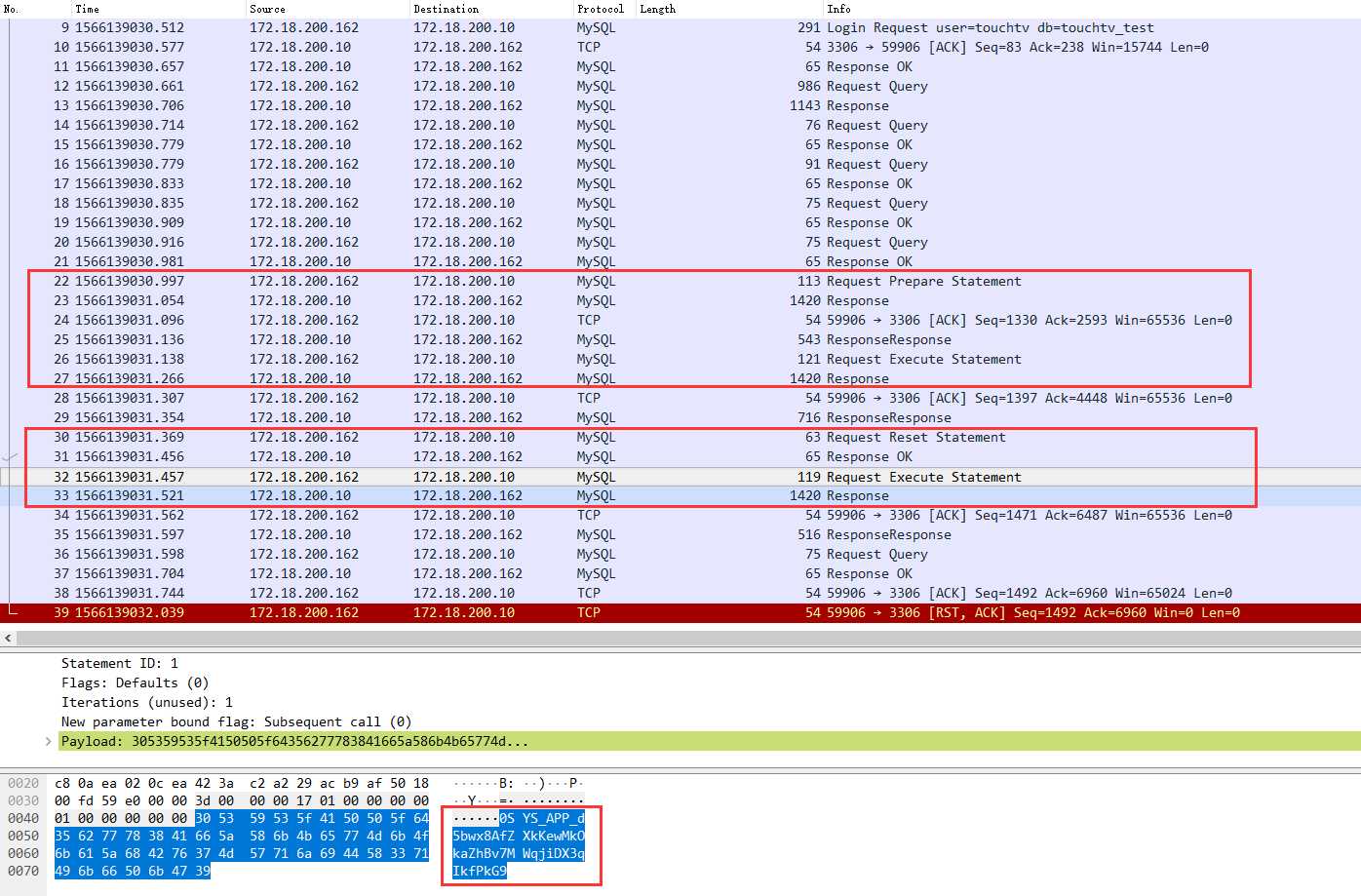Viewport: 1361px width, 896px height.
Task: Select packet 9 Login Request user=touchtv
Action: click(680, 27)
